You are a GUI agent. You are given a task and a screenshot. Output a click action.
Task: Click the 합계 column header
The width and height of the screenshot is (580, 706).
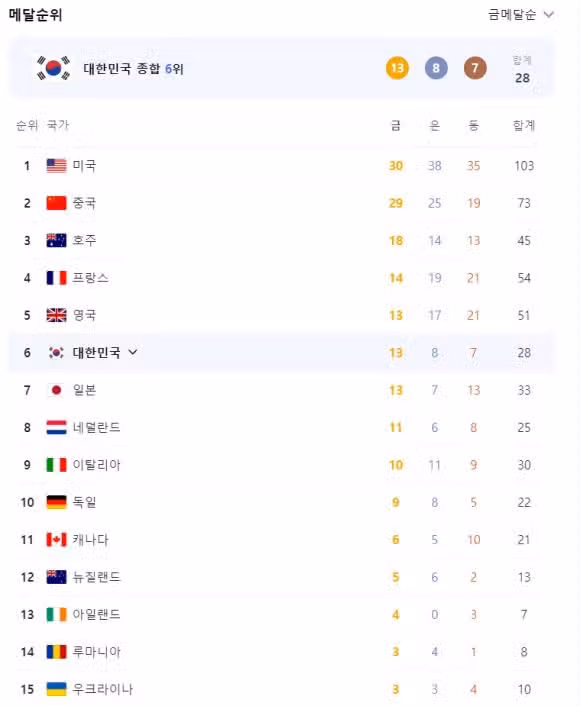(x=524, y=125)
